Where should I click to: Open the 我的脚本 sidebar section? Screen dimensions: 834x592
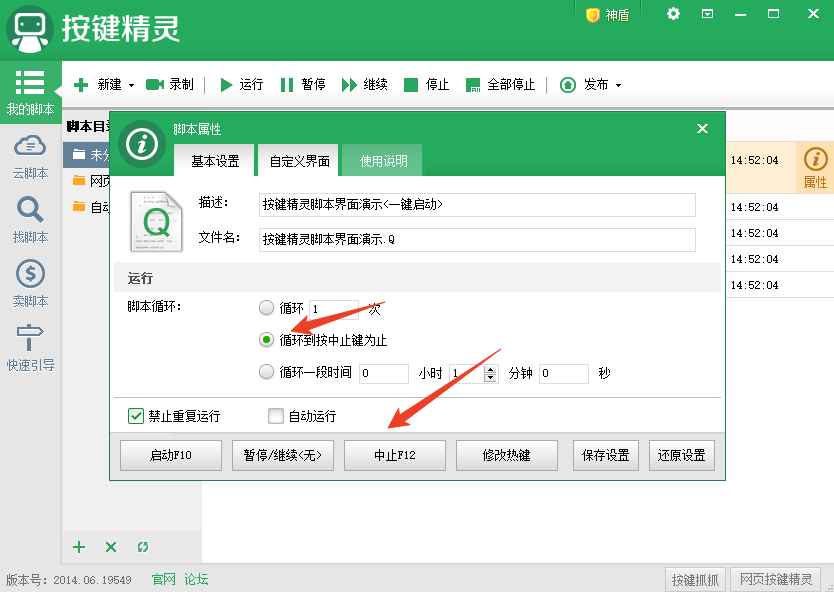click(x=30, y=92)
